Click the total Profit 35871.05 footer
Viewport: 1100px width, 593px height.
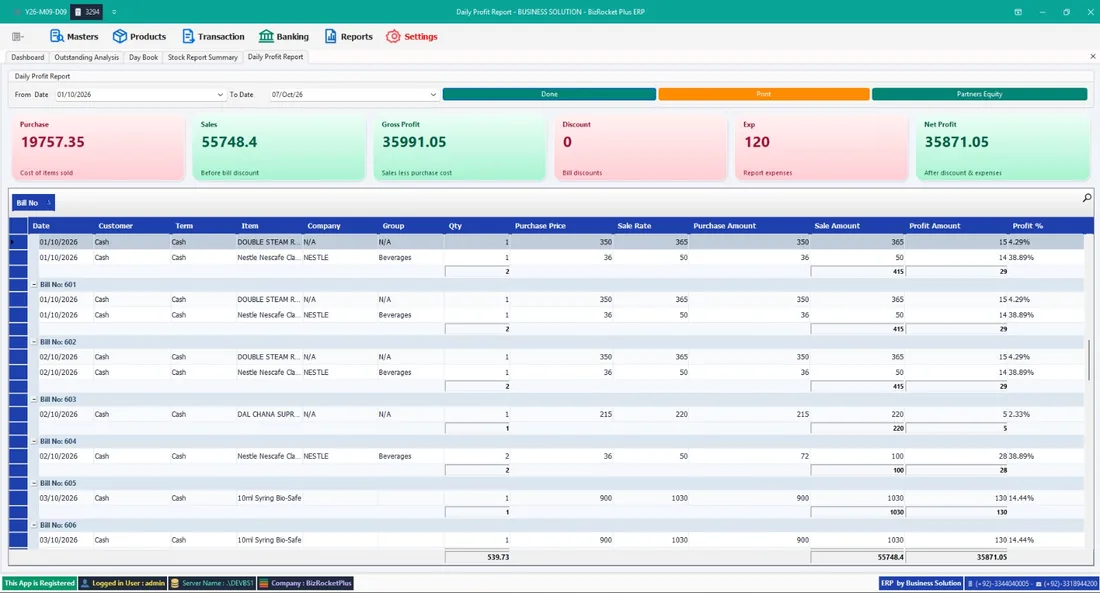pyautogui.click(x=956, y=557)
